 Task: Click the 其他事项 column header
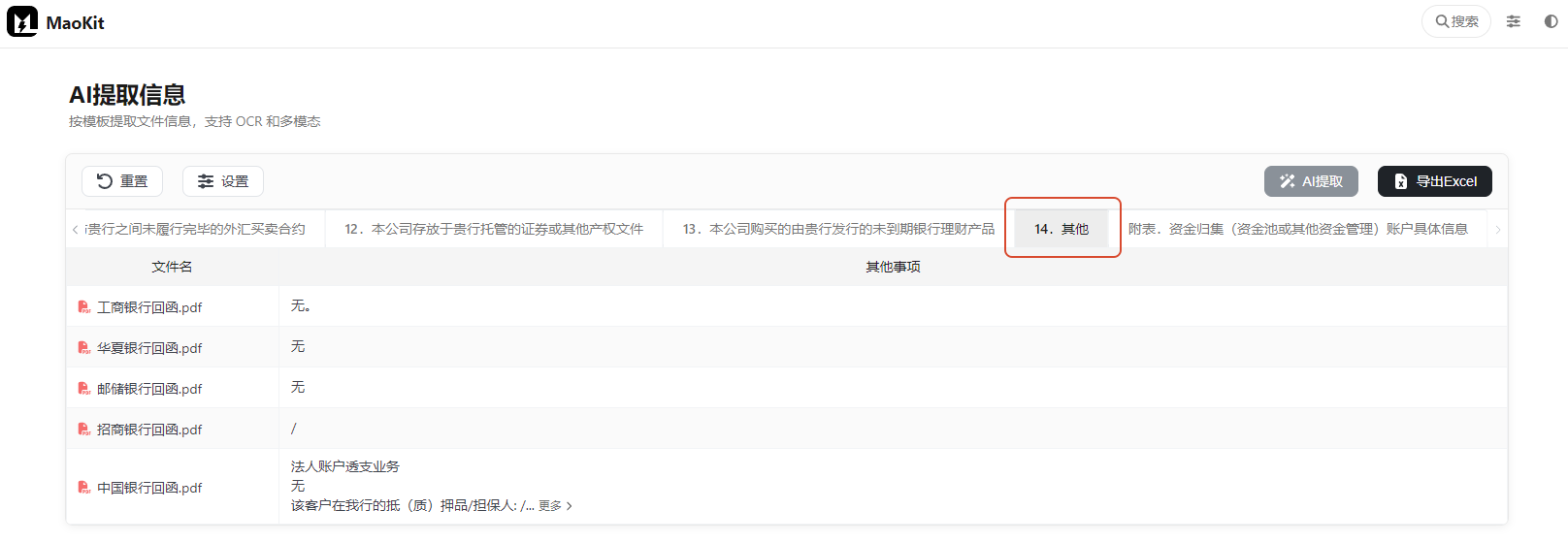(893, 267)
